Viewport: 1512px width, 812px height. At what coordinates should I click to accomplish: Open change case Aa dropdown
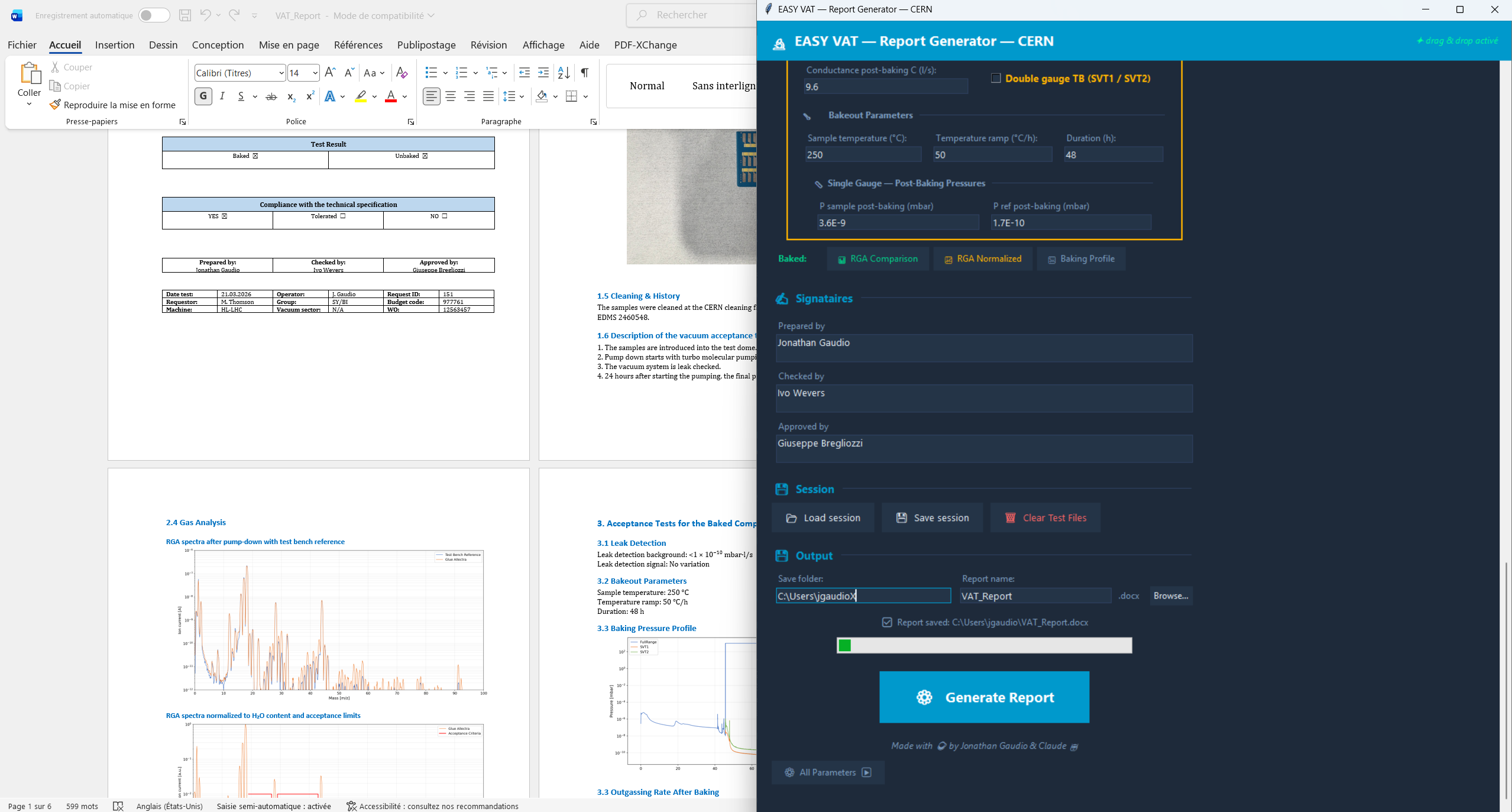click(374, 73)
